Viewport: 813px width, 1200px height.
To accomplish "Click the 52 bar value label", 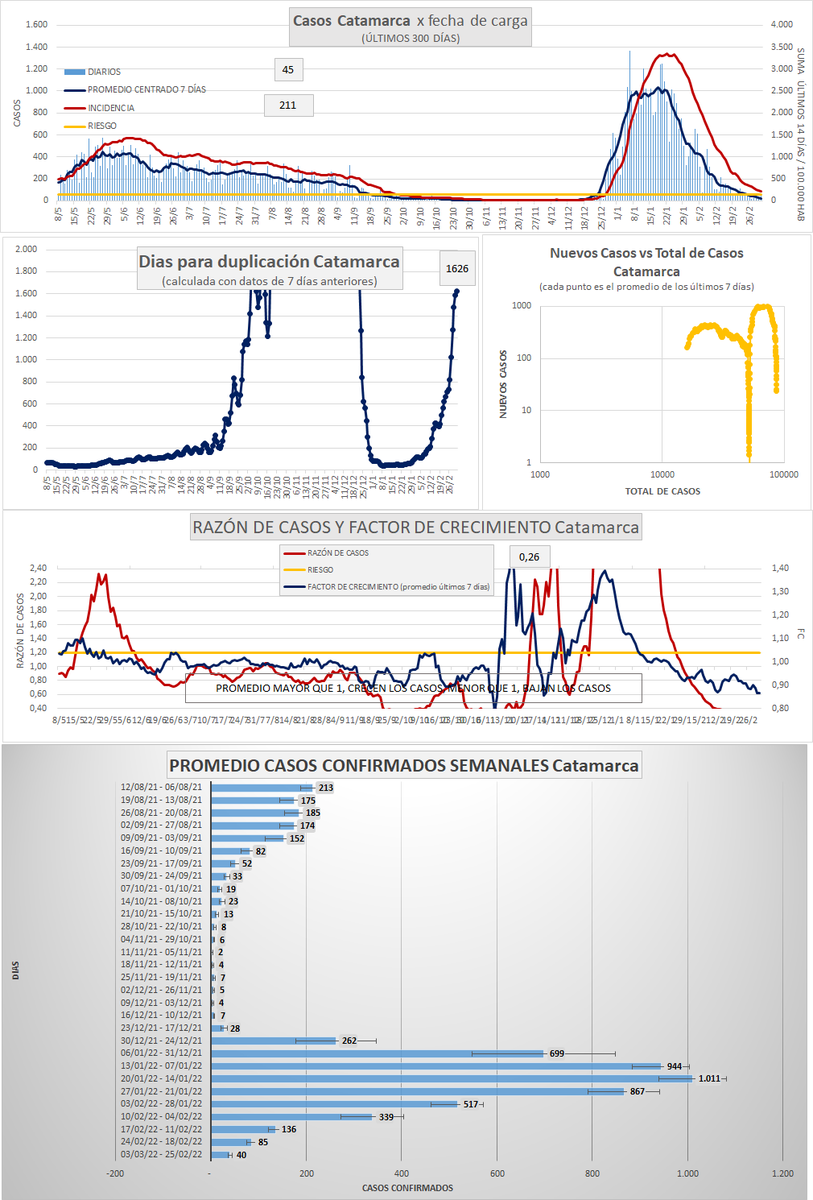I will 246,863.
